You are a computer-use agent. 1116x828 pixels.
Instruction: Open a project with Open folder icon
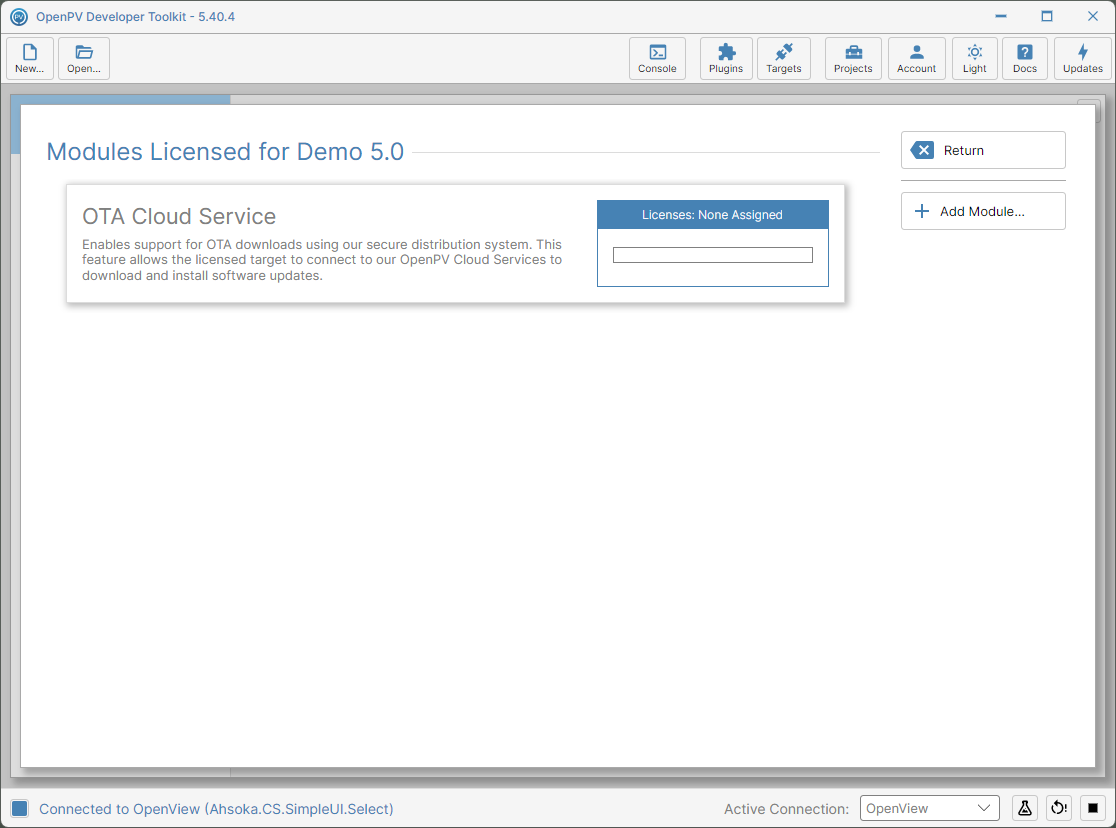[84, 58]
